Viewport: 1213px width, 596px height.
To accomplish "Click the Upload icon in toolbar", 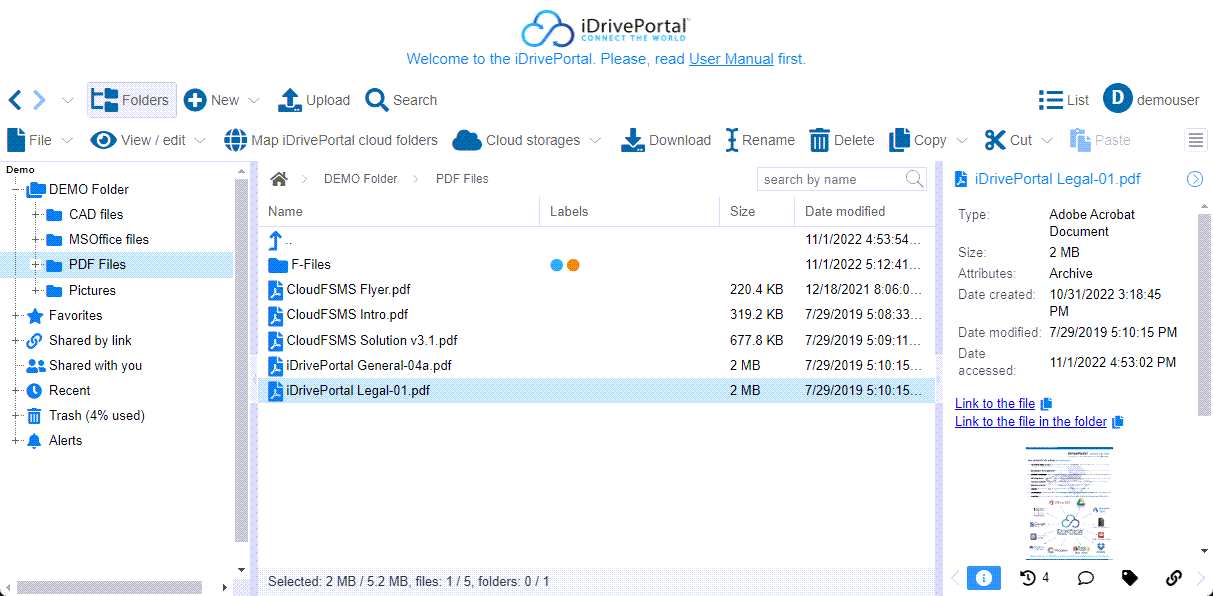I will click(289, 100).
